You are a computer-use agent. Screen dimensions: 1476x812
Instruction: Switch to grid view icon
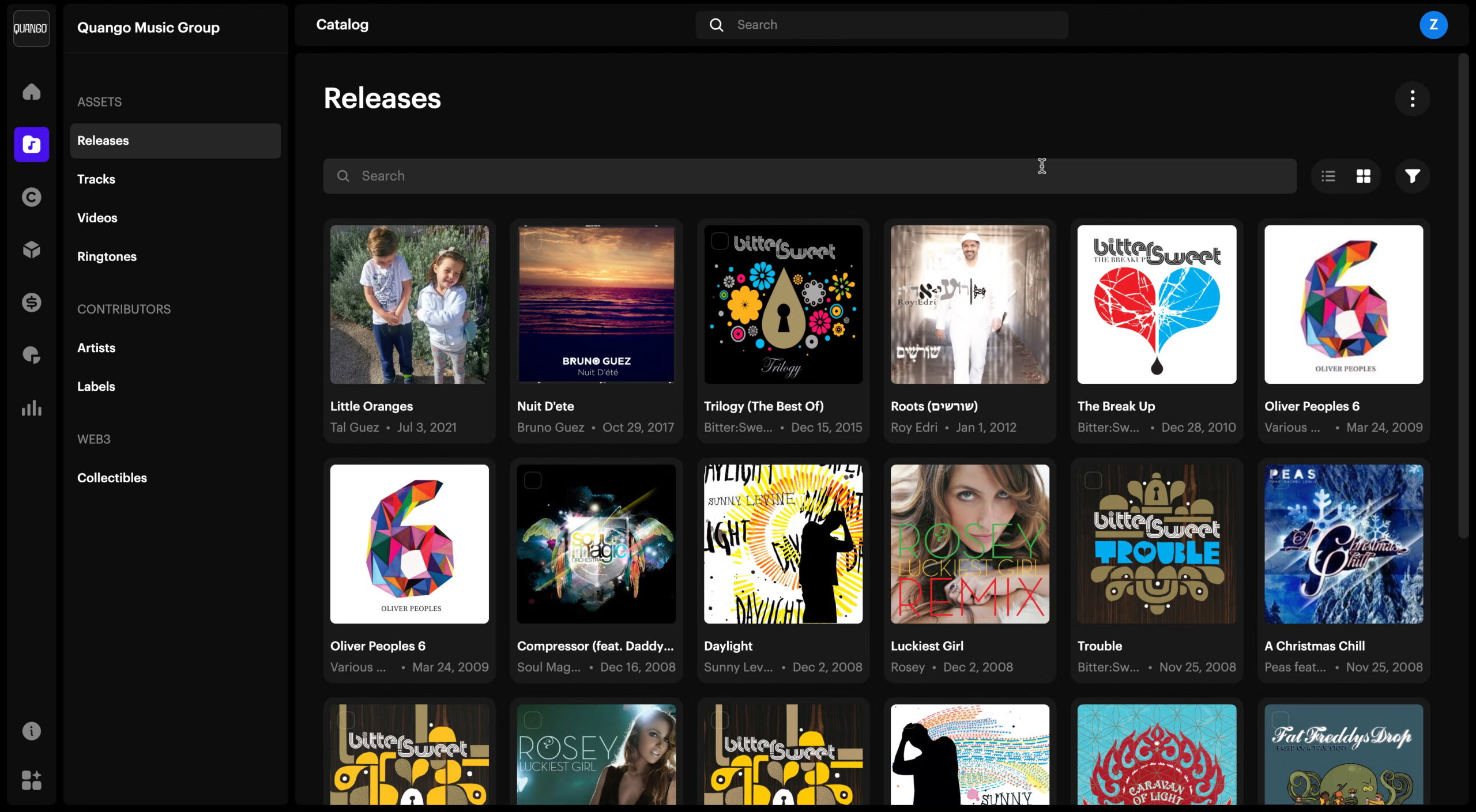click(x=1363, y=176)
